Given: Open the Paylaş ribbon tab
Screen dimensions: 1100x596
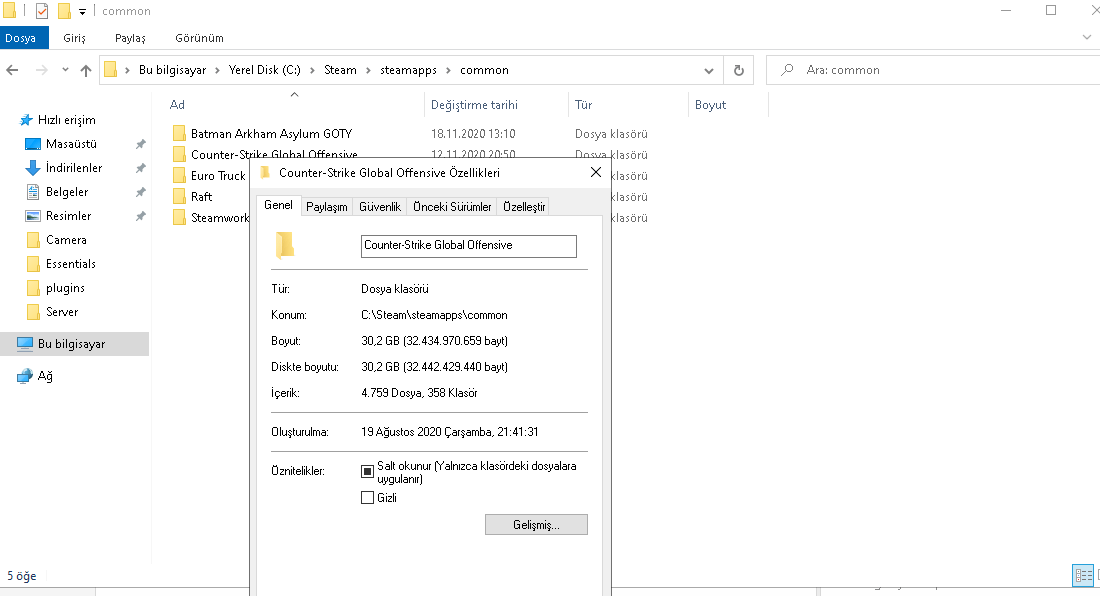Looking at the screenshot, I should [x=130, y=38].
